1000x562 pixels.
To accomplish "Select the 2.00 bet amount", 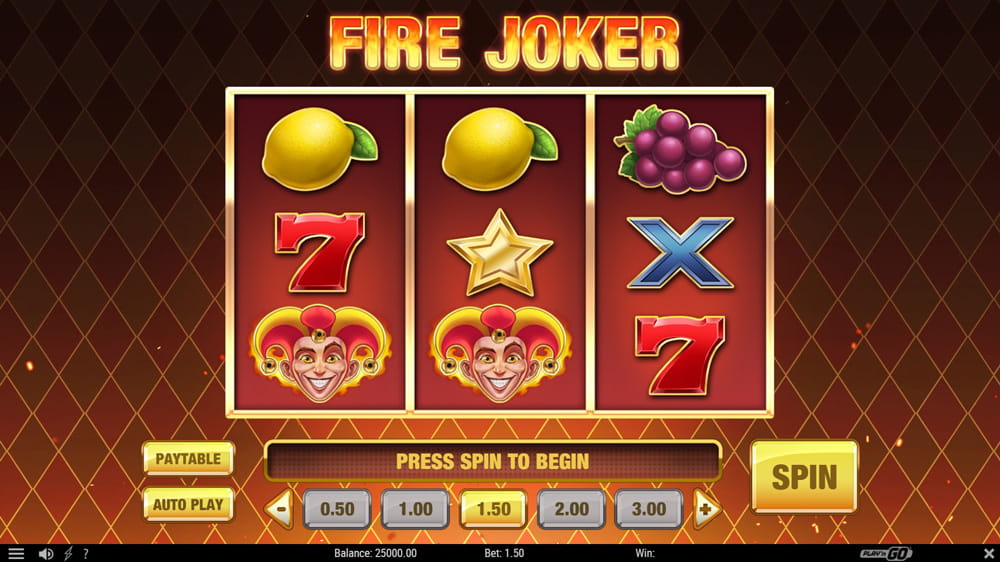I will (x=571, y=509).
